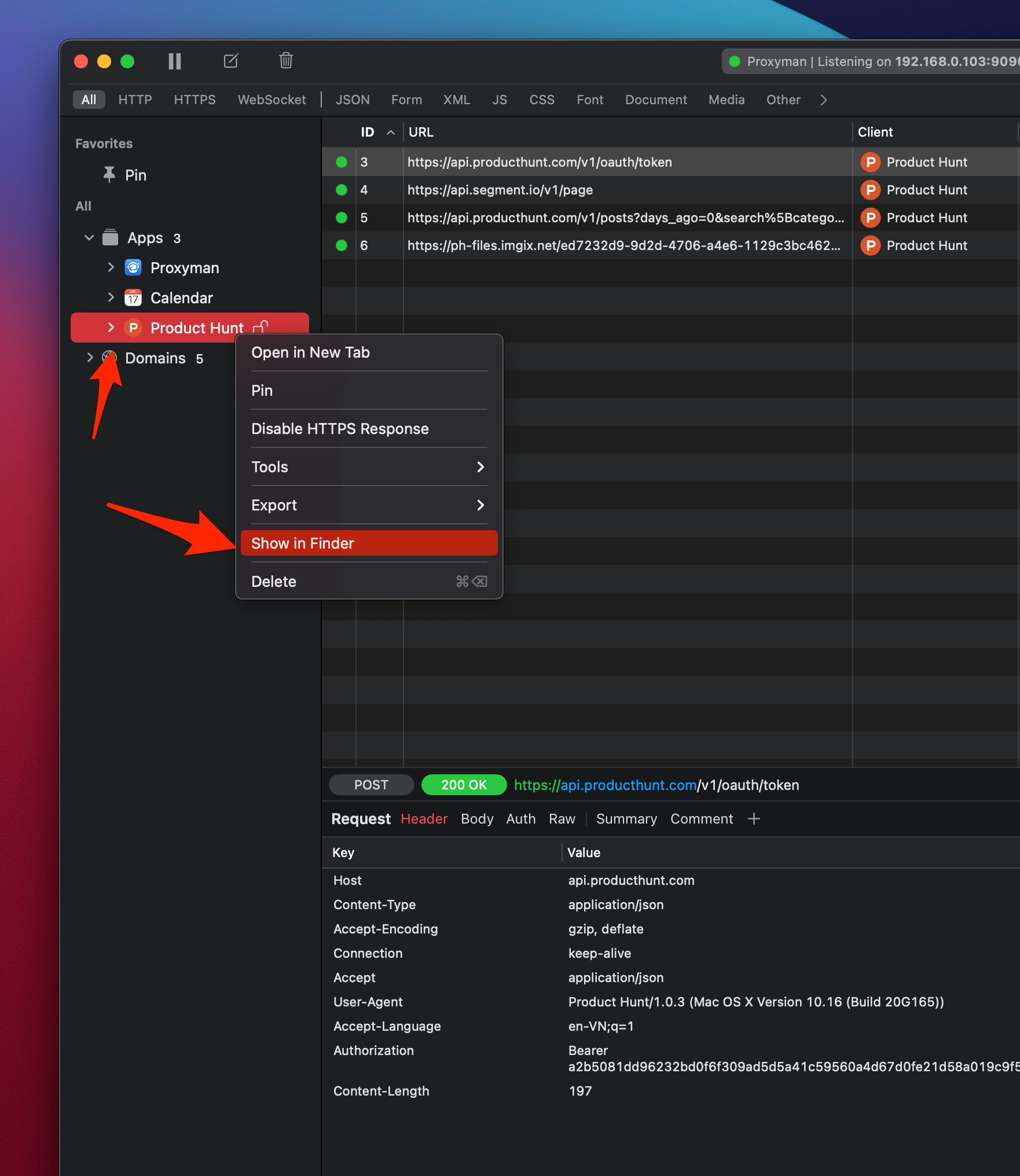Click the Proxyman app icon in sidebar
The height and width of the screenshot is (1176, 1020).
pos(133,267)
